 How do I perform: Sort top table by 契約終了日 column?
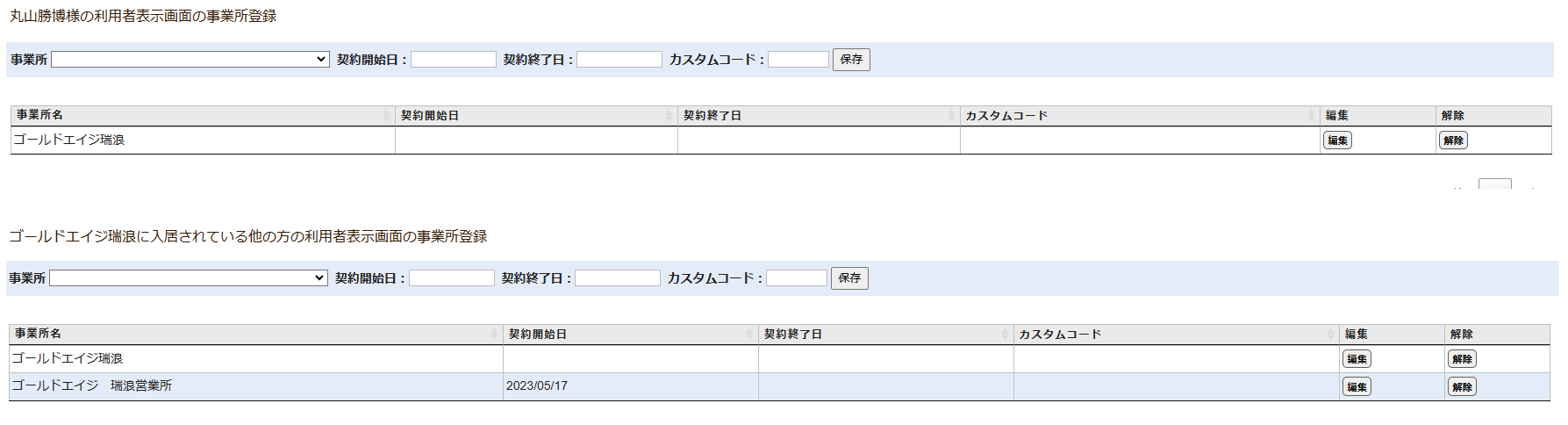(x=818, y=116)
